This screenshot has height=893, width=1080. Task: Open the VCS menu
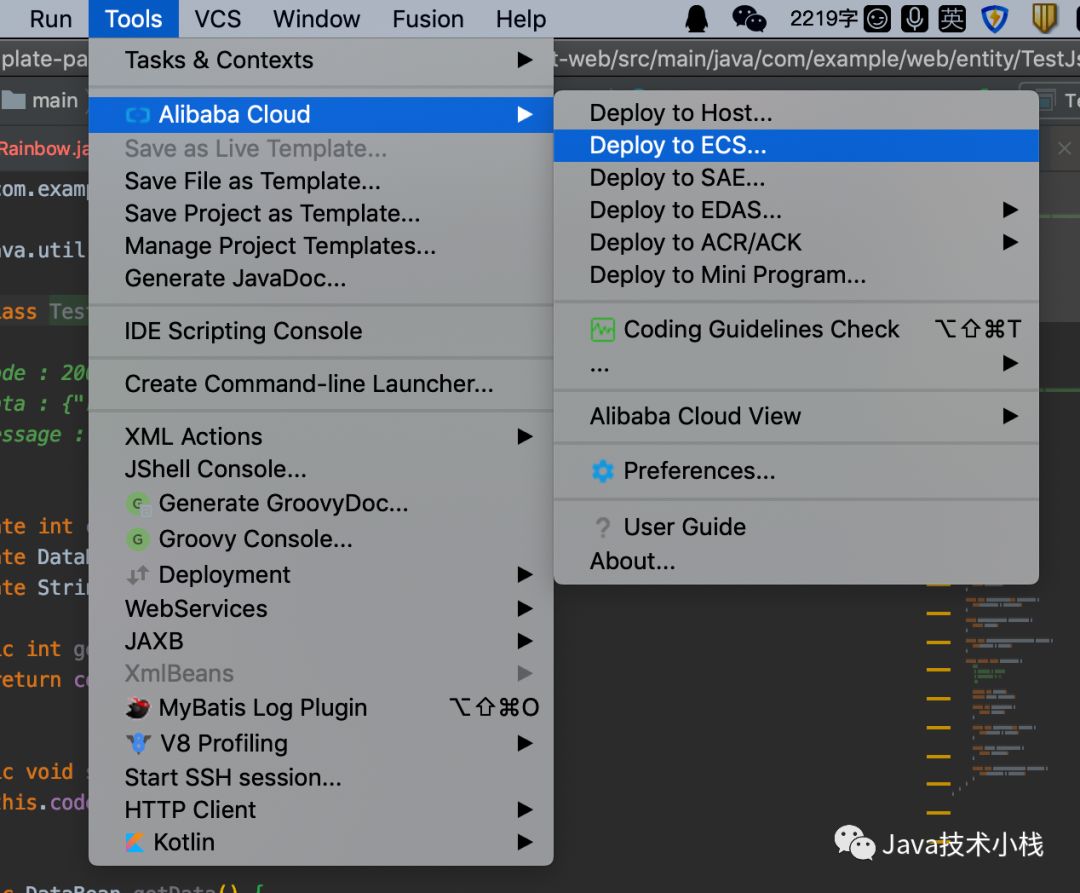pos(218,19)
